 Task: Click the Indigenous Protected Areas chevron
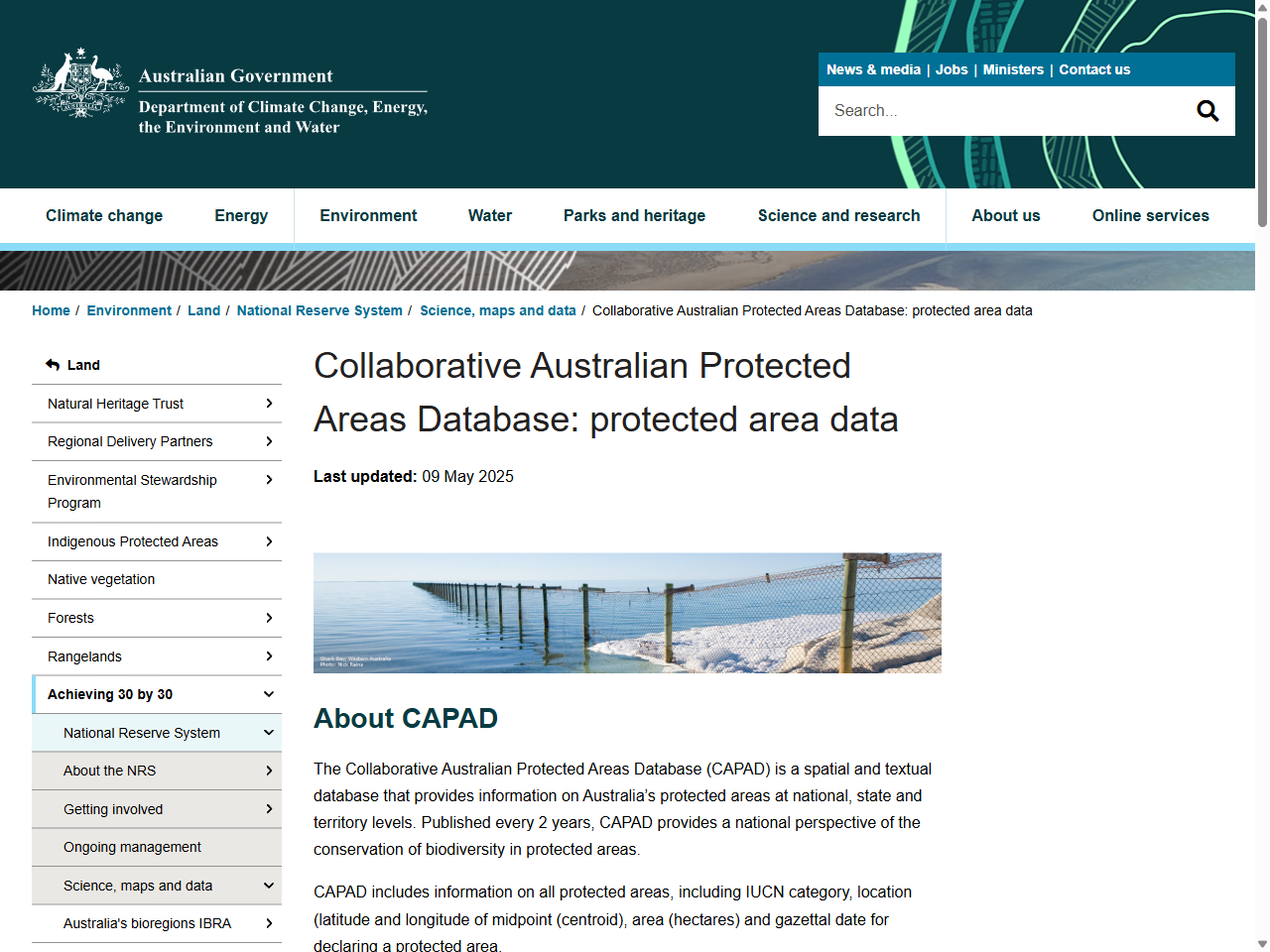pos(269,541)
